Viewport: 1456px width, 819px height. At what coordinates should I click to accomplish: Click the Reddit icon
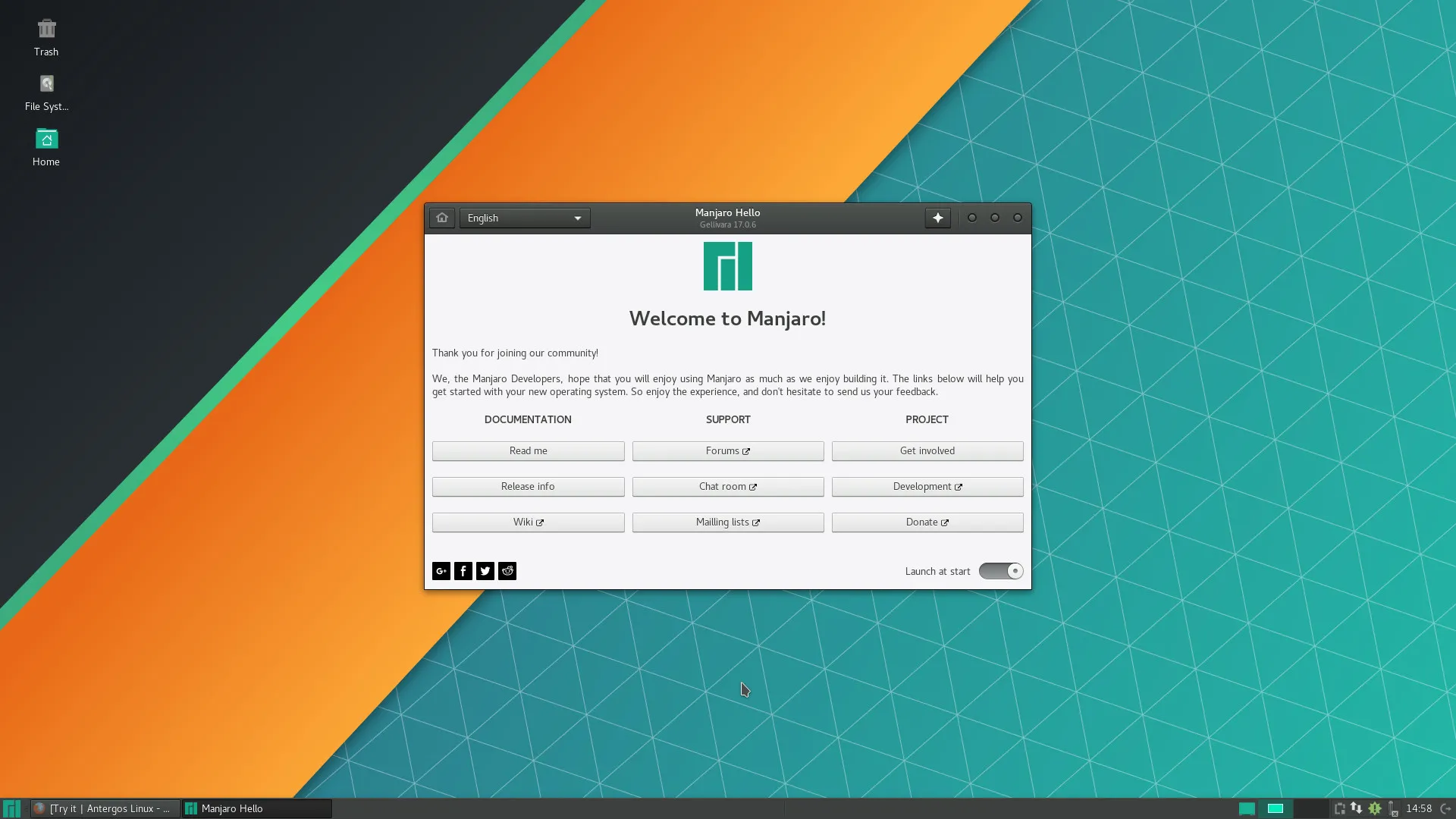pyautogui.click(x=507, y=570)
